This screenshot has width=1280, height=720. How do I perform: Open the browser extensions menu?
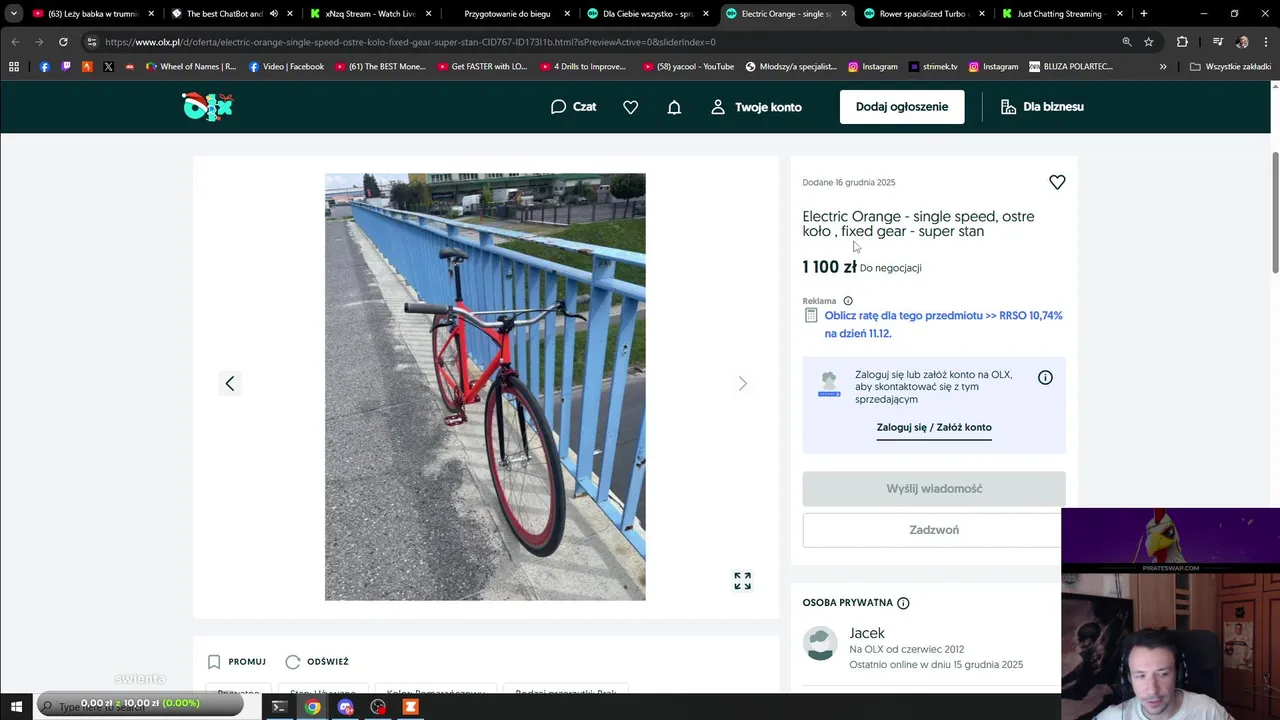click(x=1182, y=42)
